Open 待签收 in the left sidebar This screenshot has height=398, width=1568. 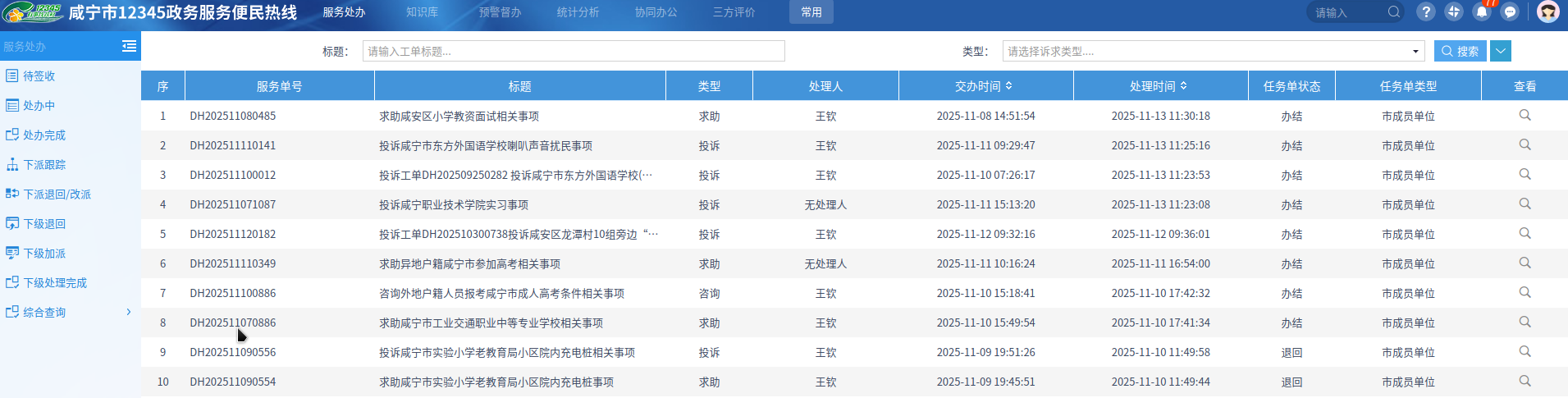point(39,76)
